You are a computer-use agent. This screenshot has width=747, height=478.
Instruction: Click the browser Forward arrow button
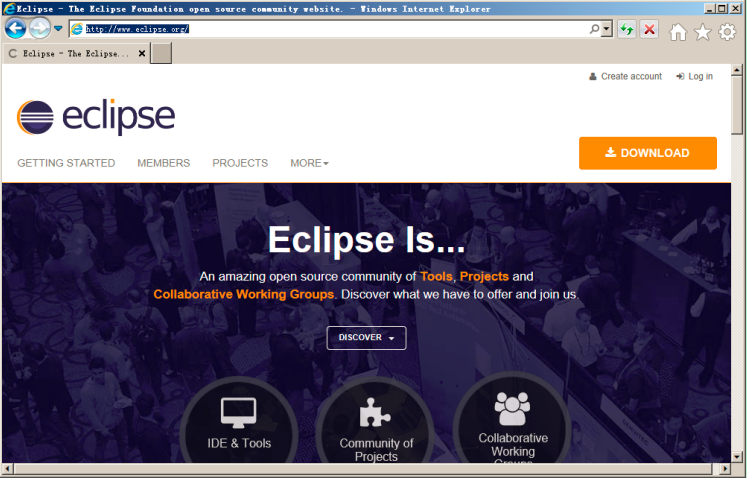[x=40, y=29]
